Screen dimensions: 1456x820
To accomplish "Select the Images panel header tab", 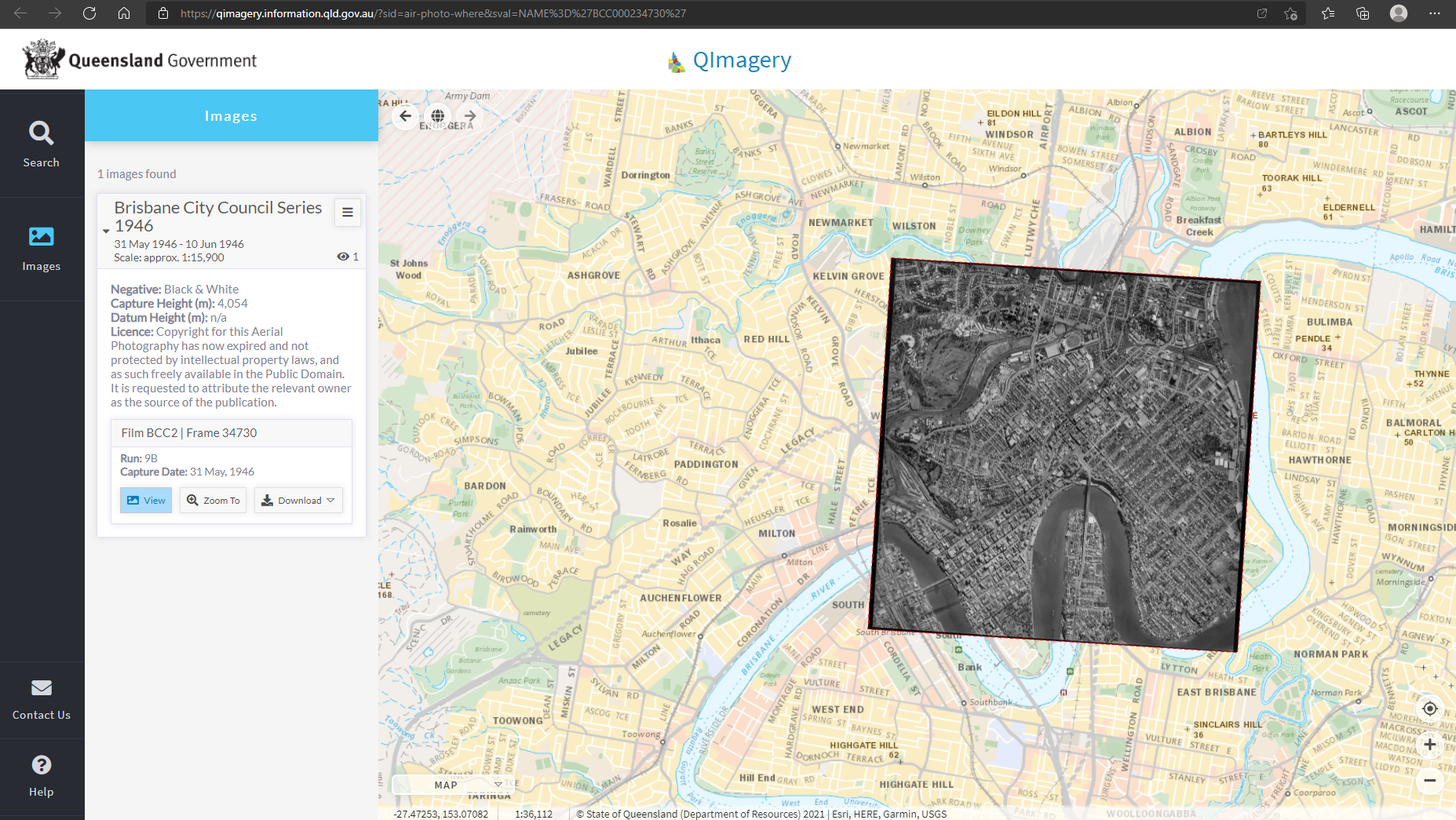I will pyautogui.click(x=231, y=116).
